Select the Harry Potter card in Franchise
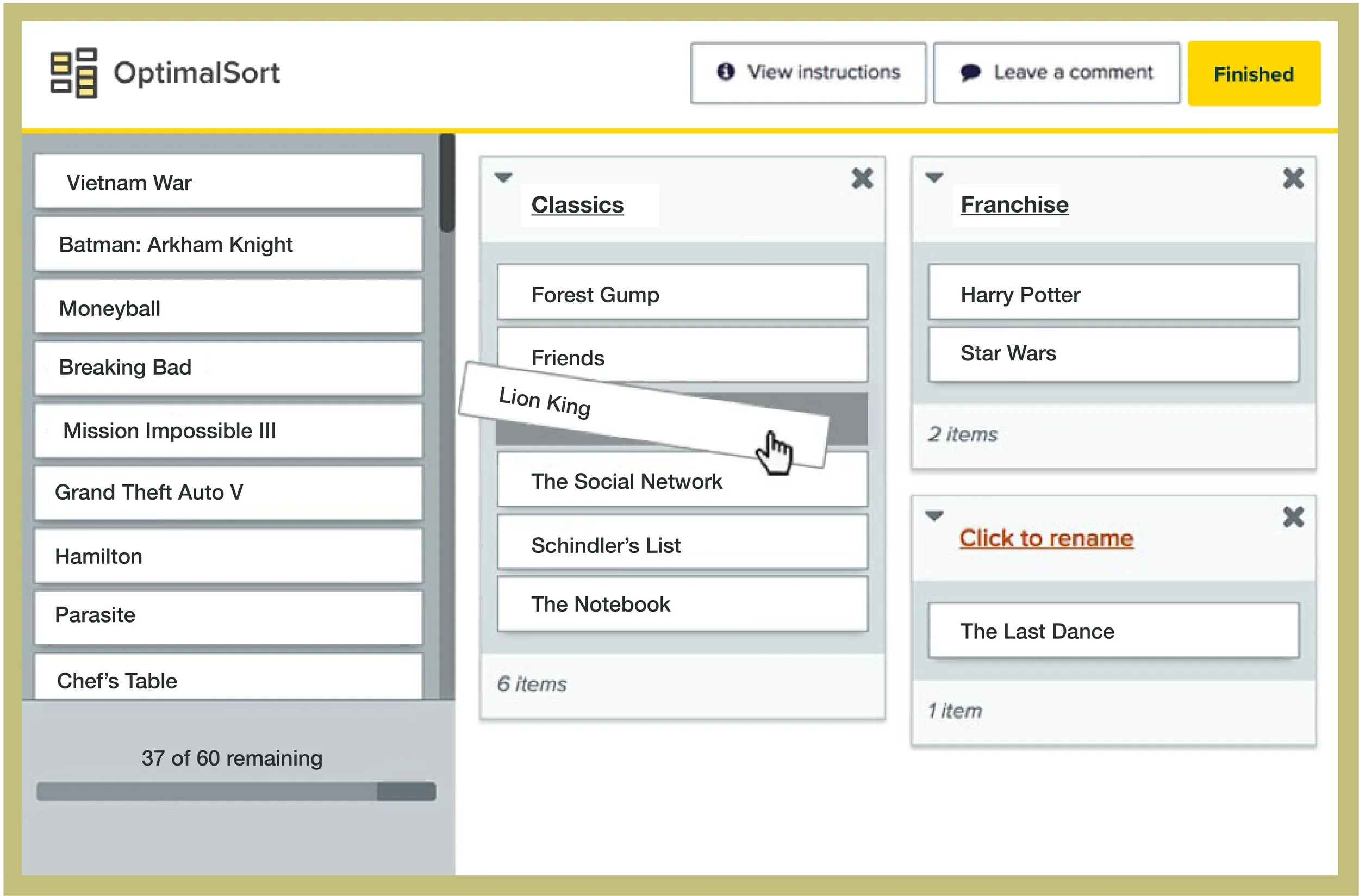The image size is (1359, 896). (x=1113, y=293)
